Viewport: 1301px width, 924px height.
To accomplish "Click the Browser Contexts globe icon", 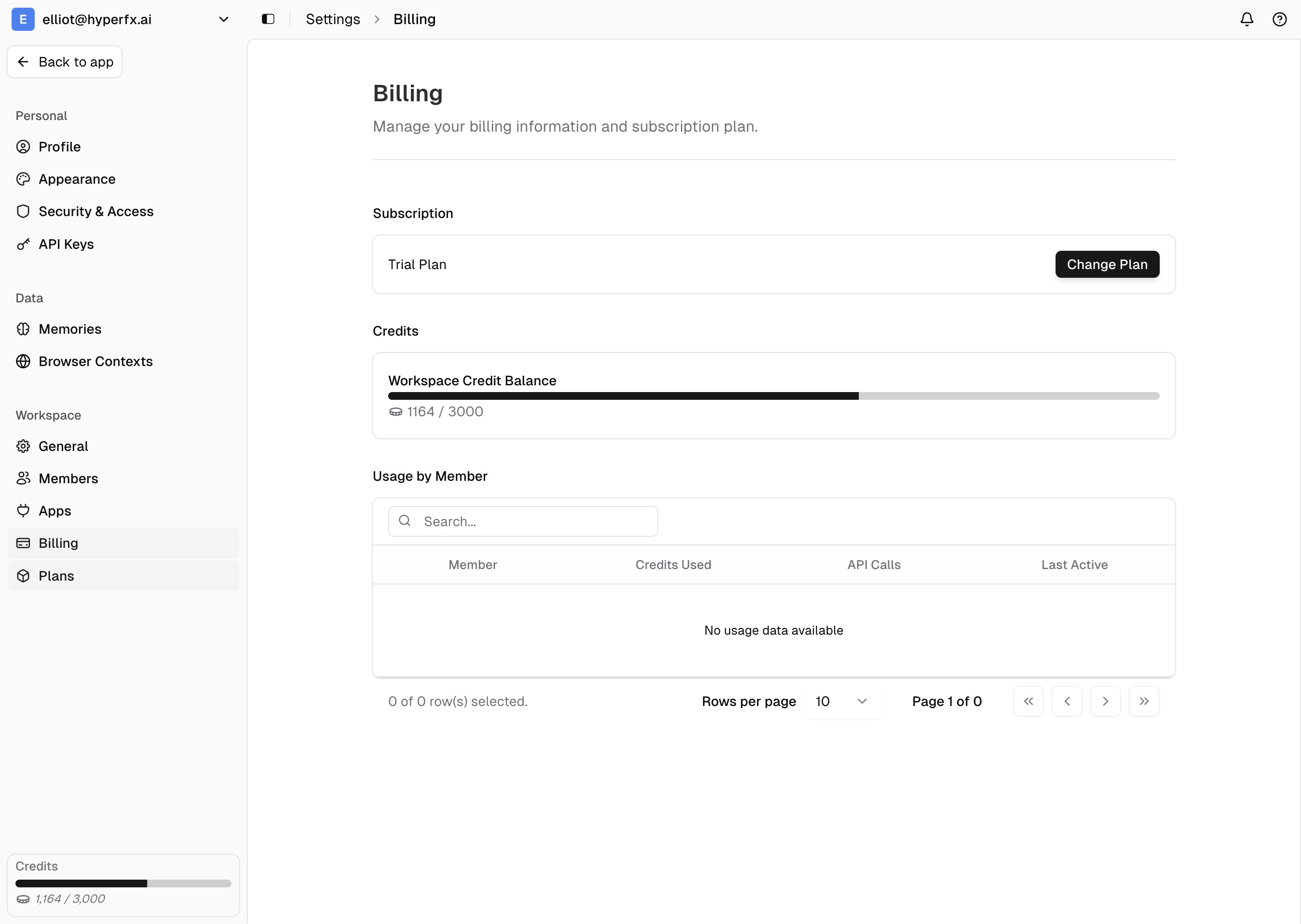I will point(23,361).
